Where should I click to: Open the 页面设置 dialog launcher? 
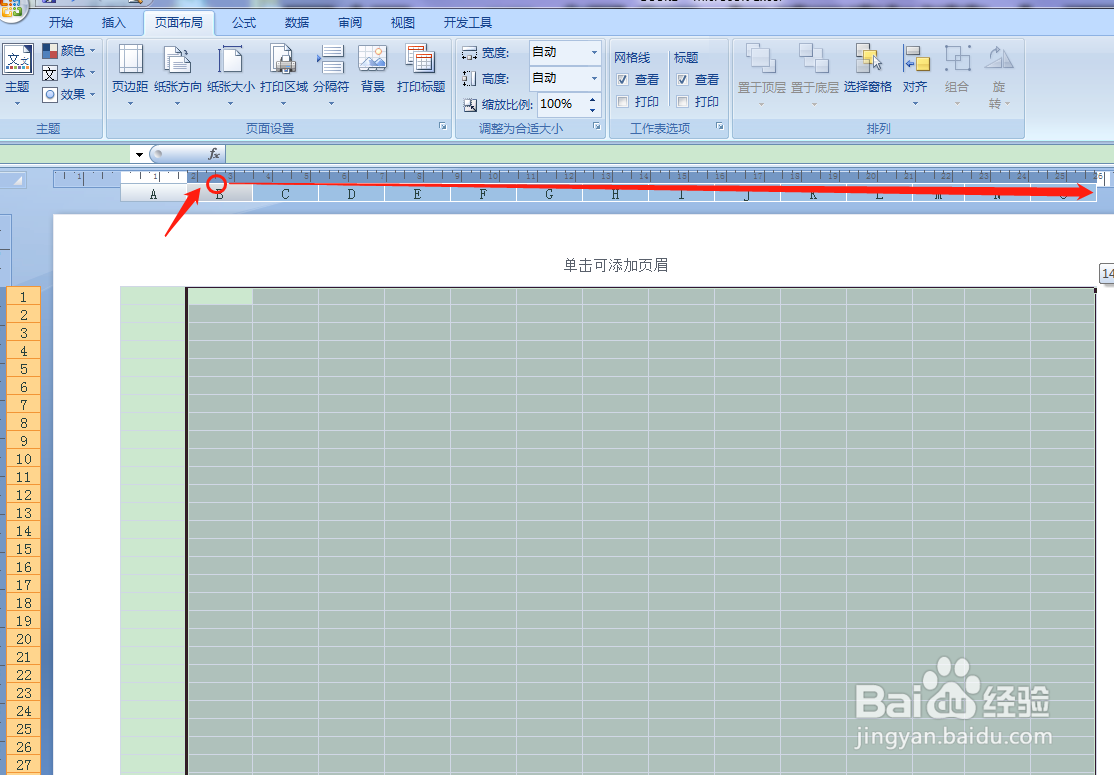pos(442,127)
